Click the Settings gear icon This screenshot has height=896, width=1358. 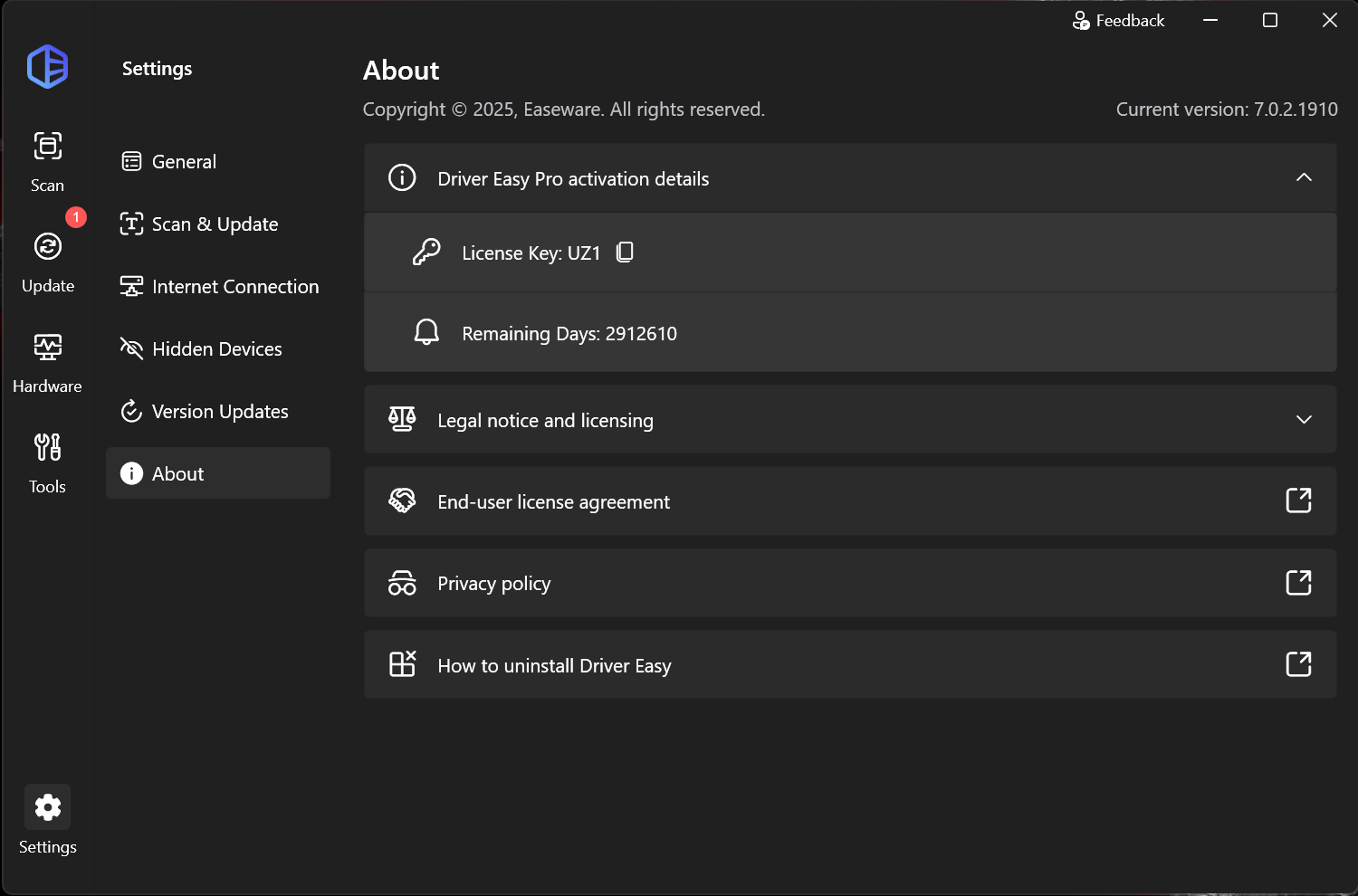[x=47, y=806]
